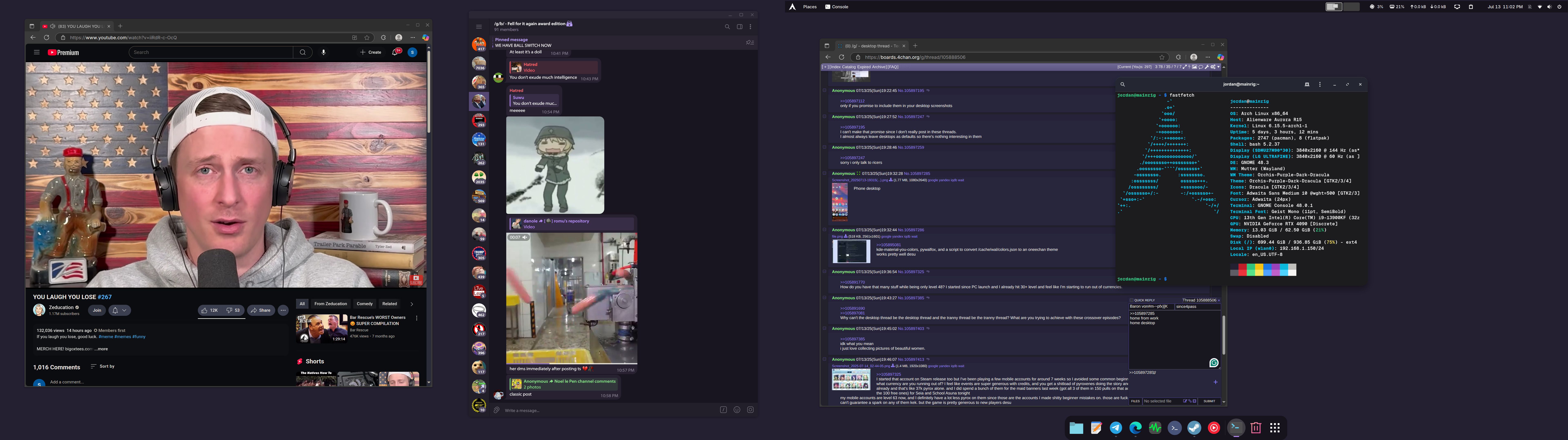Open the pinned messages list icon

(750, 43)
